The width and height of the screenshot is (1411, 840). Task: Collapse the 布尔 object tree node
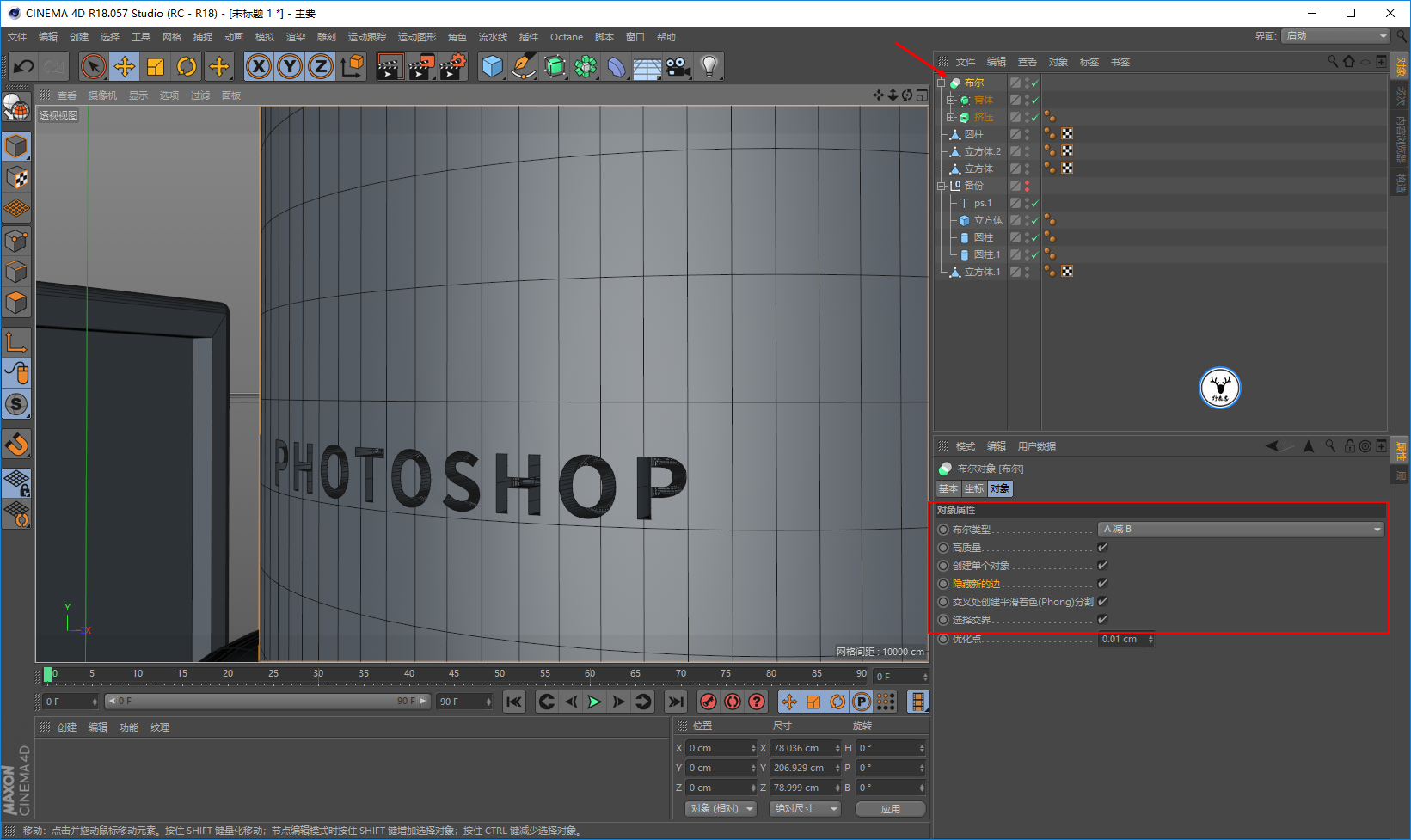(942, 83)
